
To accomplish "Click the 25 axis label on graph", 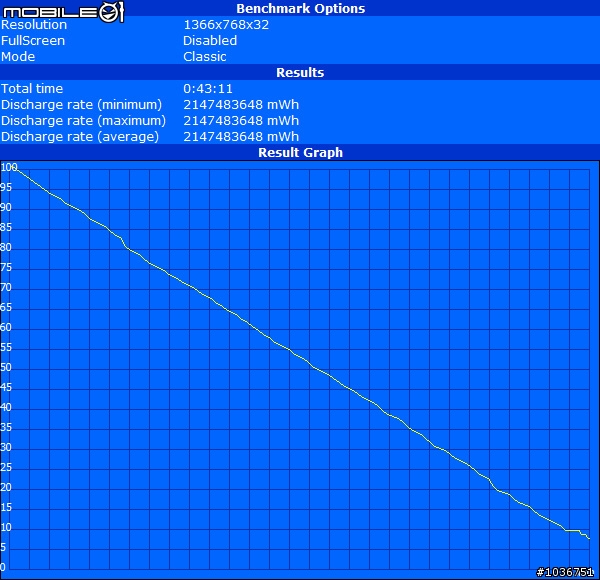I will coord(6,468).
